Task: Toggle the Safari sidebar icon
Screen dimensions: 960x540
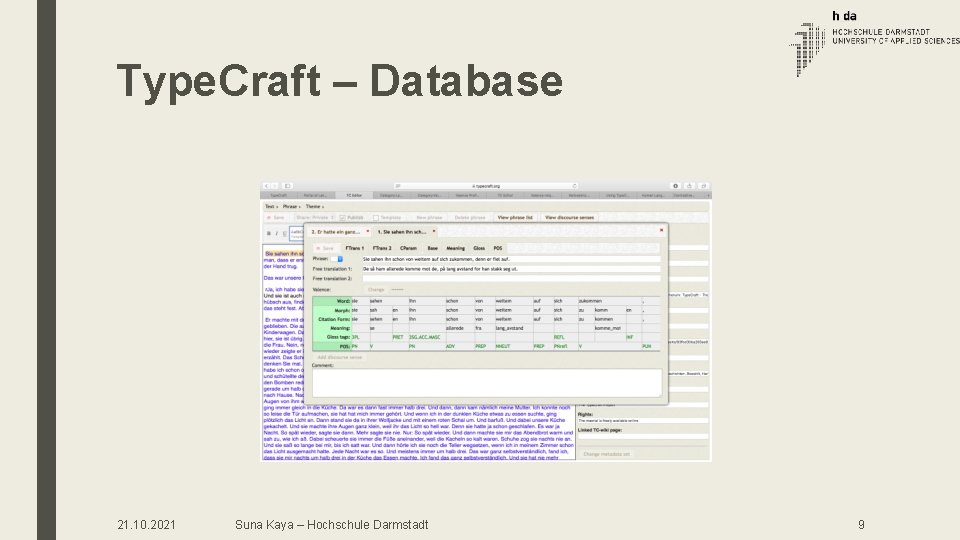Action: point(288,186)
